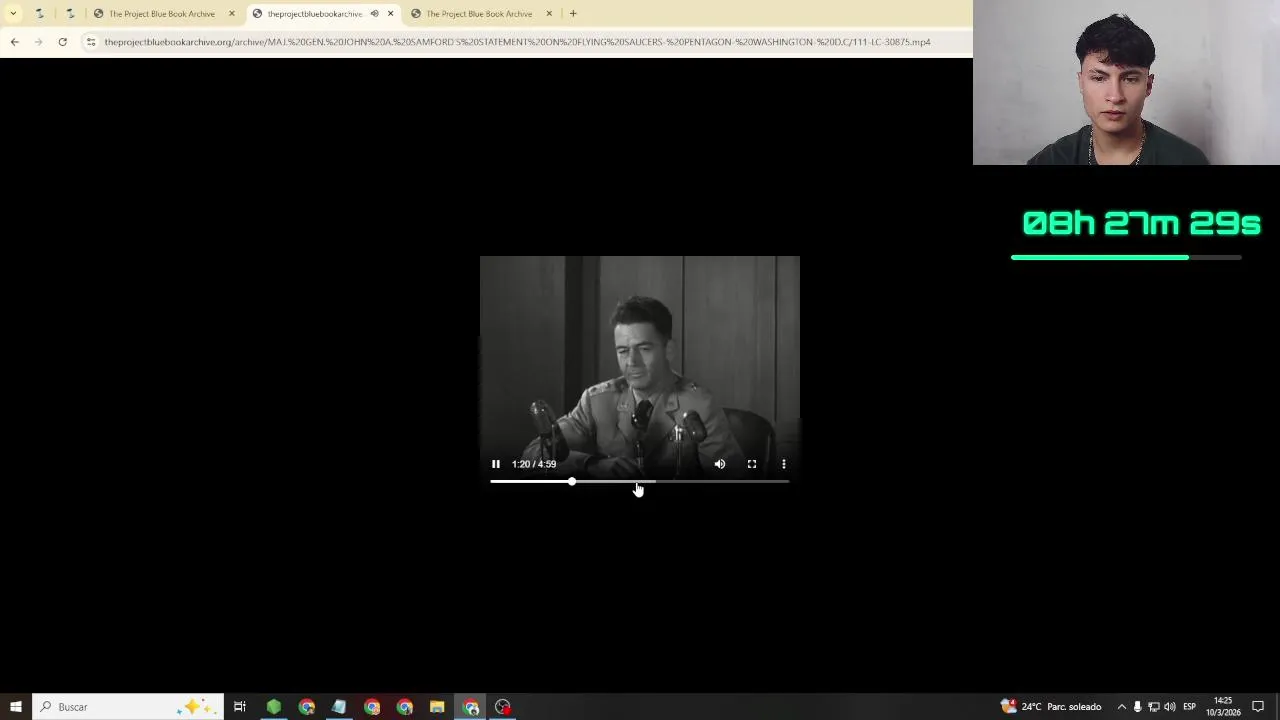This screenshot has height=720, width=1280.
Task: Open network settings tray icon
Action: tap(1153, 707)
